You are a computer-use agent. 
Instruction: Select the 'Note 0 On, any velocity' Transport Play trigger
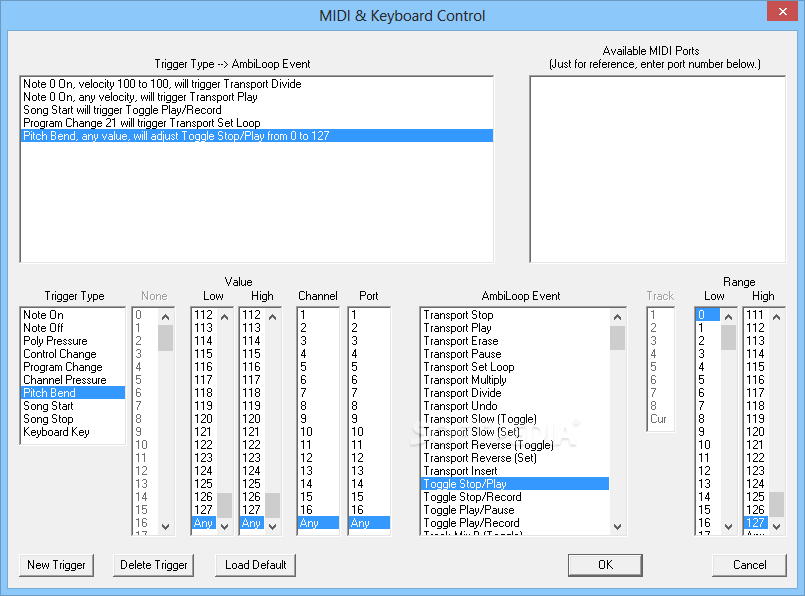point(257,97)
